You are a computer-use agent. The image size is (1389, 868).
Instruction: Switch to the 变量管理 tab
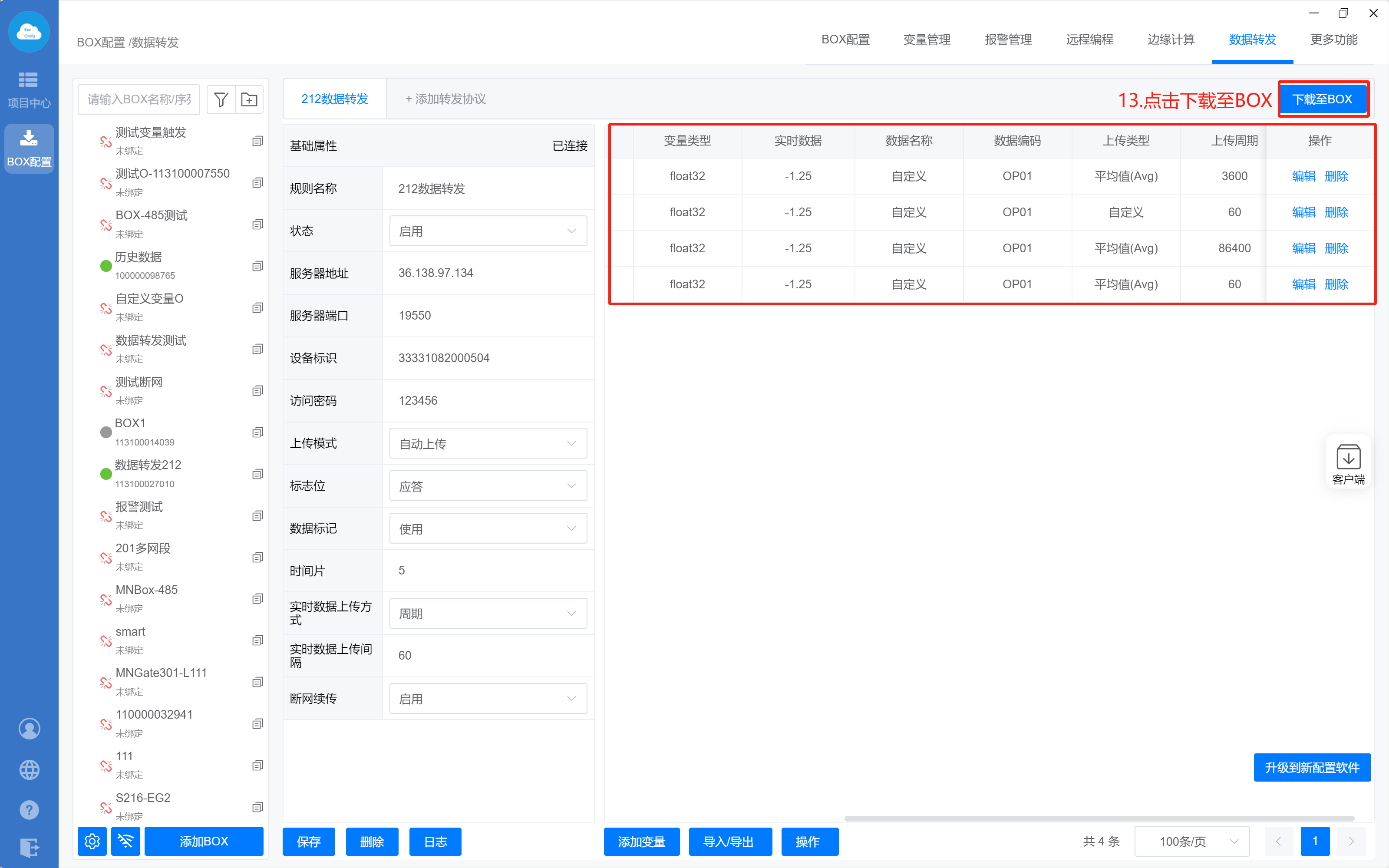927,40
